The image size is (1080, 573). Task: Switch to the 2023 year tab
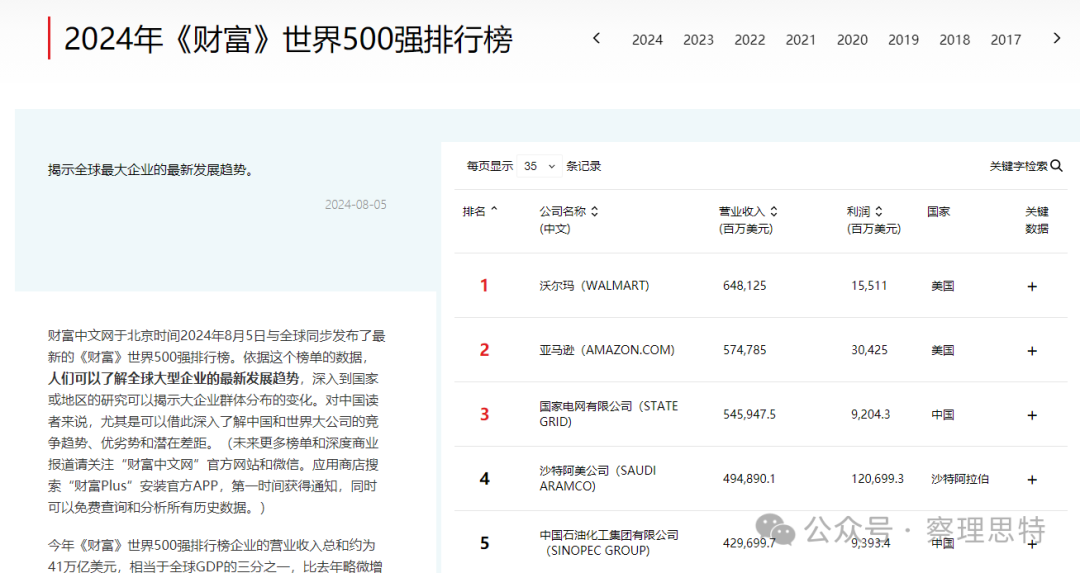(698, 40)
